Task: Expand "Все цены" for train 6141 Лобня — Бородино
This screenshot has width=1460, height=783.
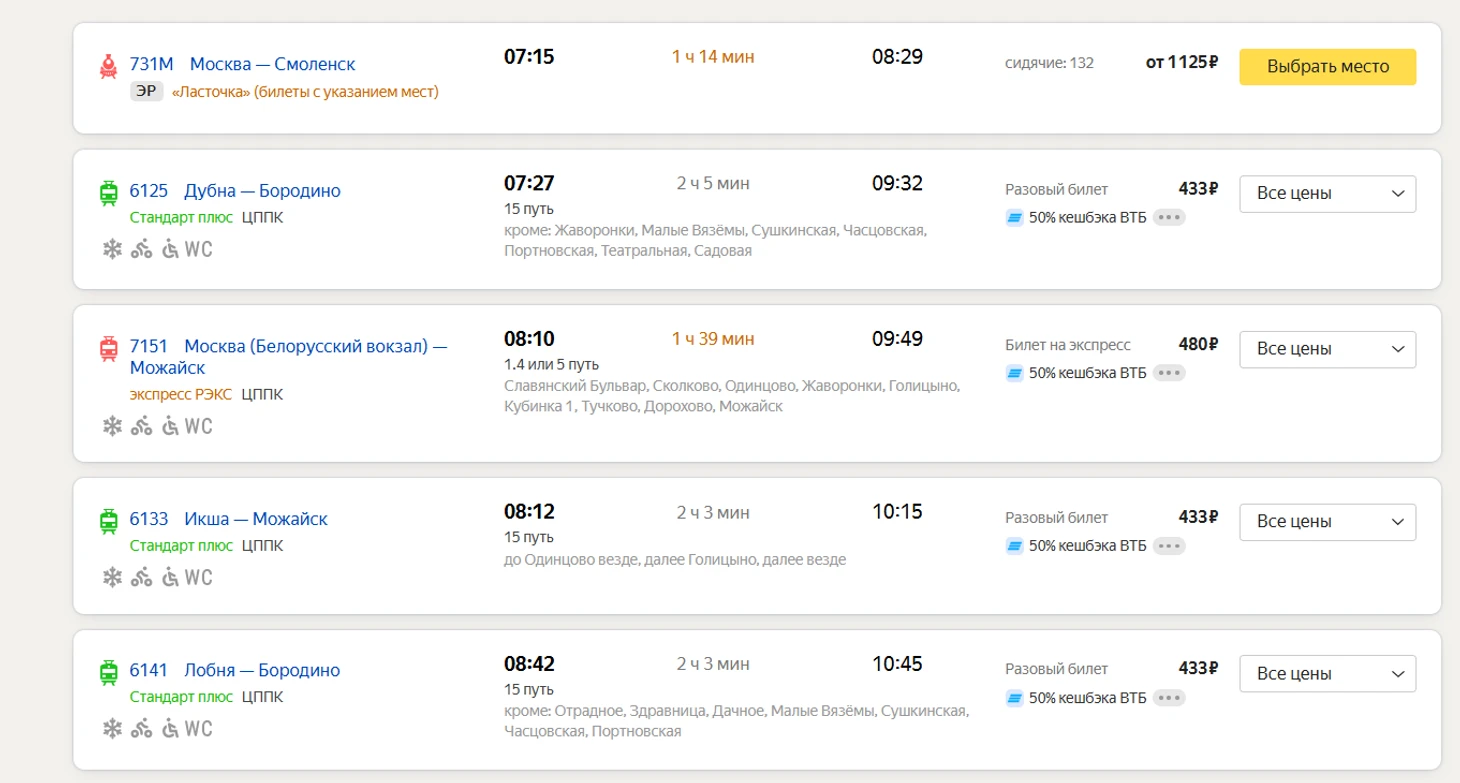Action: (x=1327, y=672)
